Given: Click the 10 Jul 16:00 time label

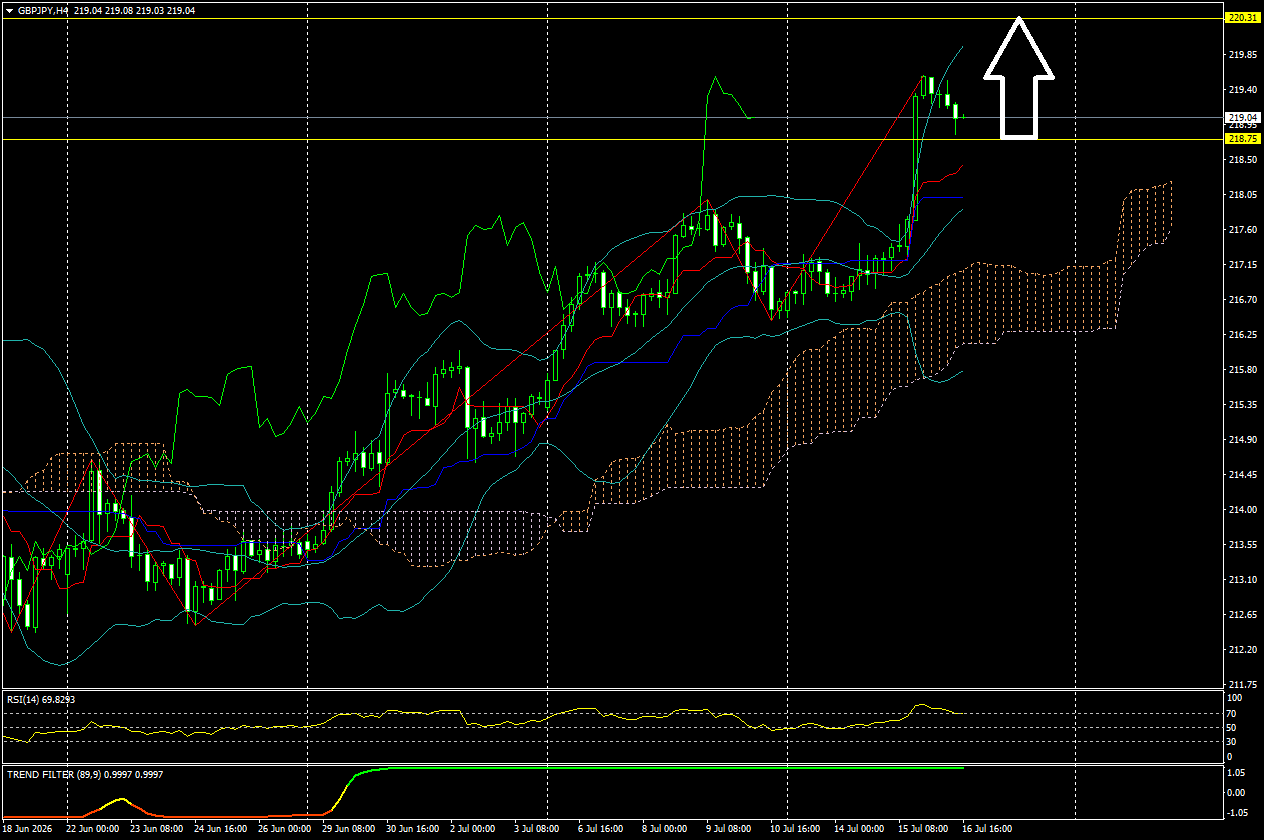Looking at the screenshot, I should [795, 829].
